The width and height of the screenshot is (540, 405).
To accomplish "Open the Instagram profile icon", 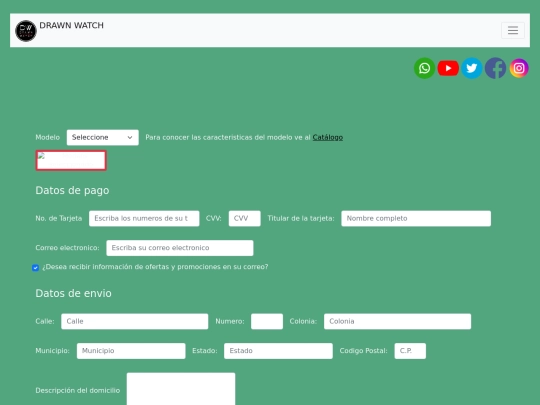I will [519, 68].
